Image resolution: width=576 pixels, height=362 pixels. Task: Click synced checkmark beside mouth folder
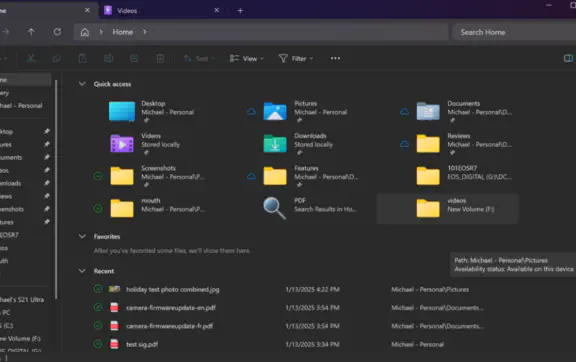pos(98,208)
